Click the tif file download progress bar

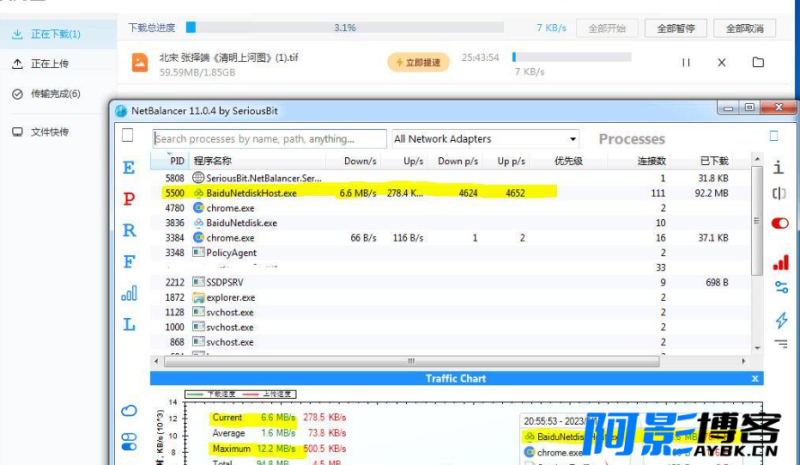571,57
